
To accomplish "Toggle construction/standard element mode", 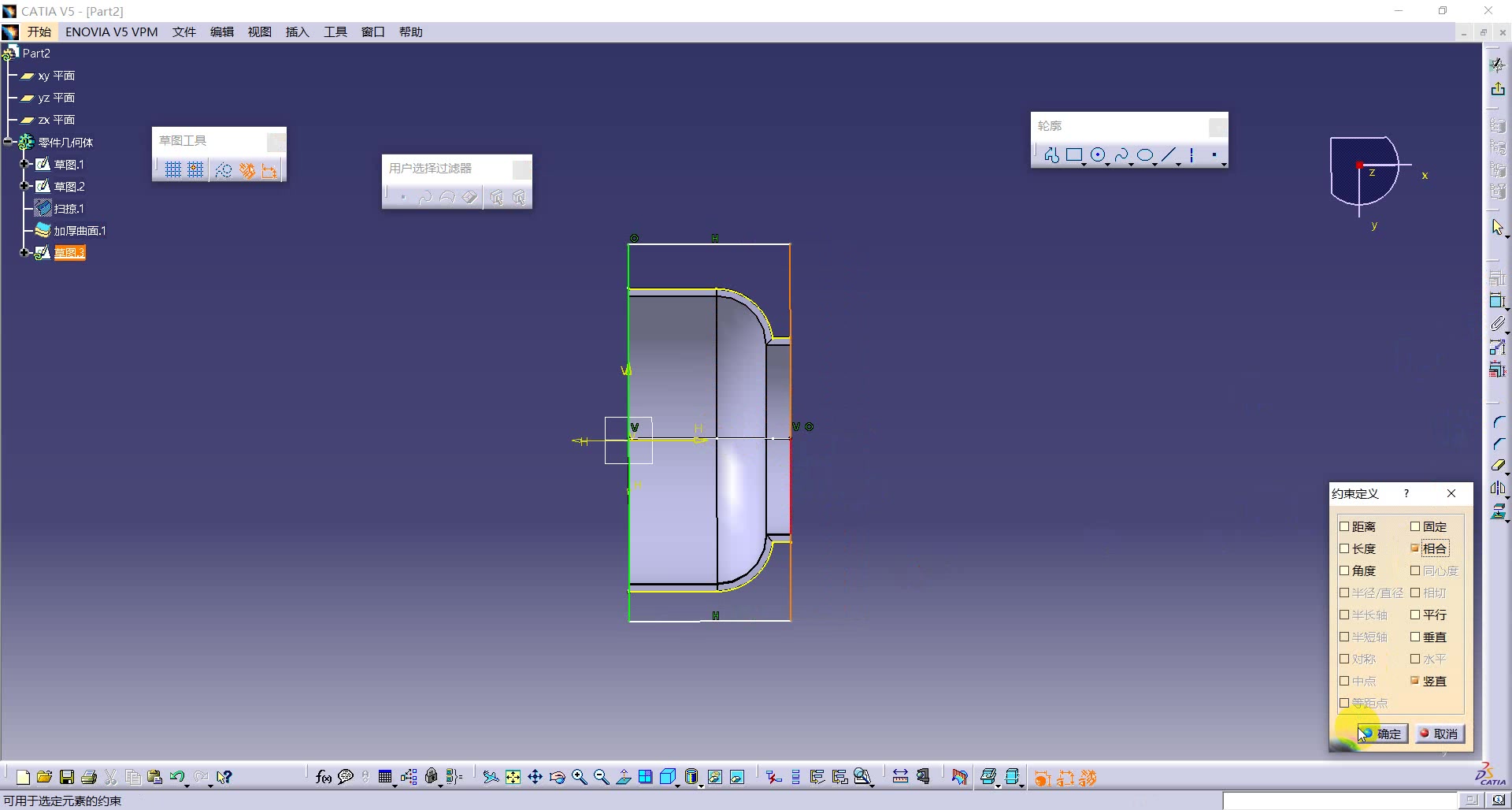I will [x=224, y=170].
